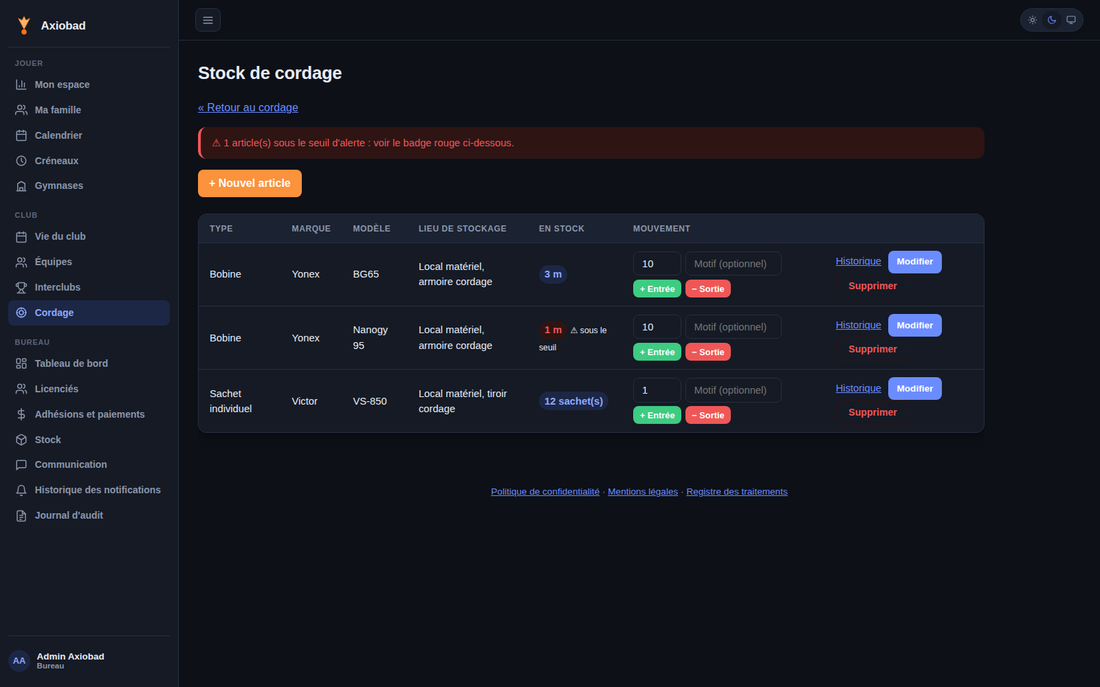Go to Gymnases in the sidebar
Image resolution: width=1100 pixels, height=687 pixels.
click(89, 186)
